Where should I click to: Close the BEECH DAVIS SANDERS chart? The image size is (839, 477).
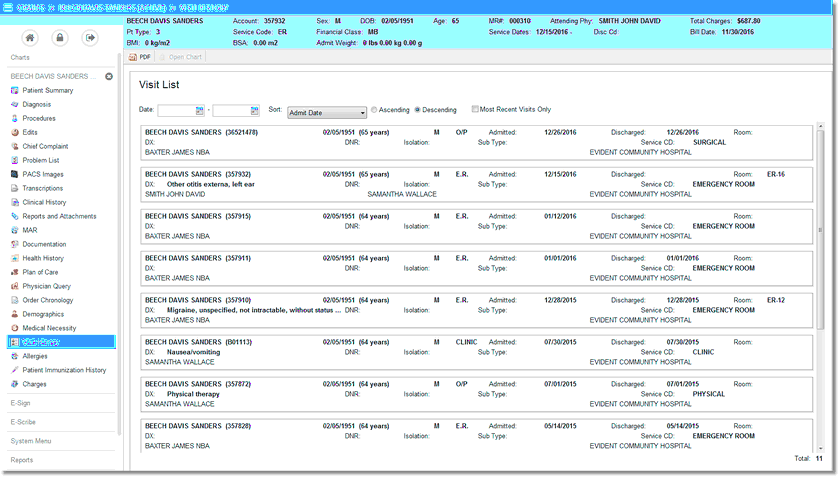(x=109, y=77)
